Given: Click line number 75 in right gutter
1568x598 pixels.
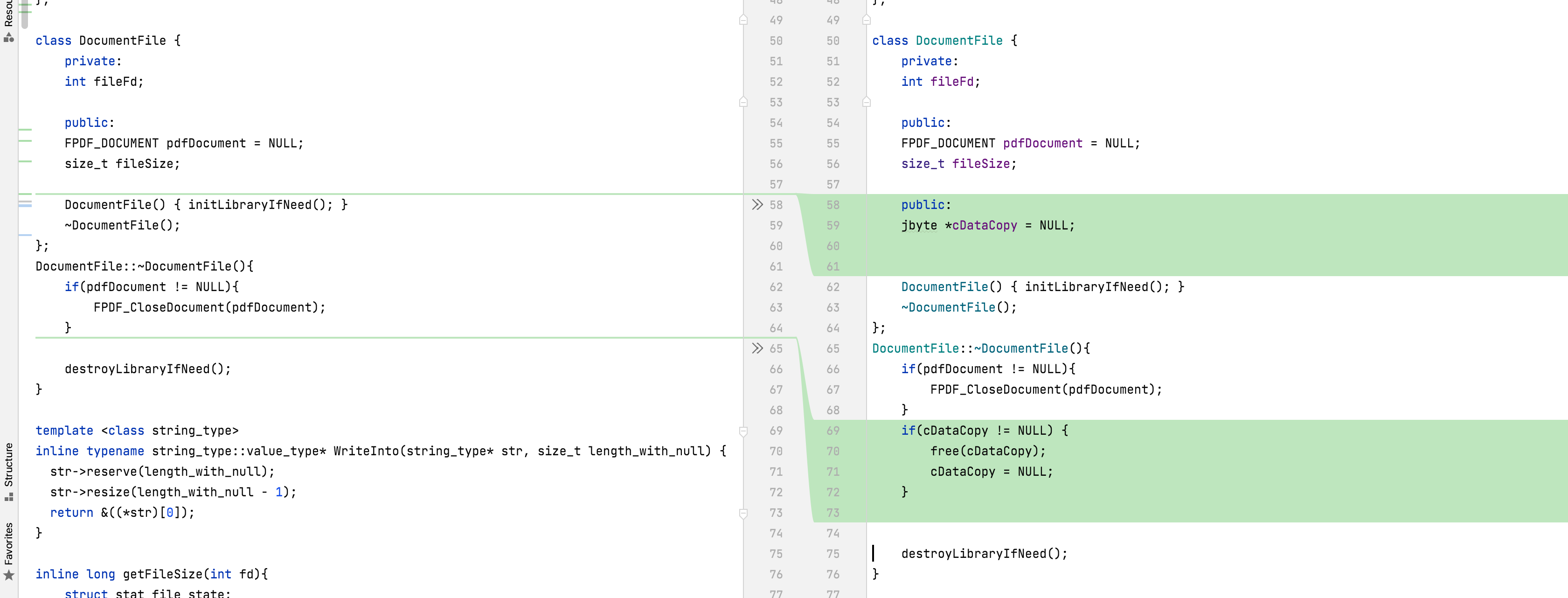Looking at the screenshot, I should (833, 554).
